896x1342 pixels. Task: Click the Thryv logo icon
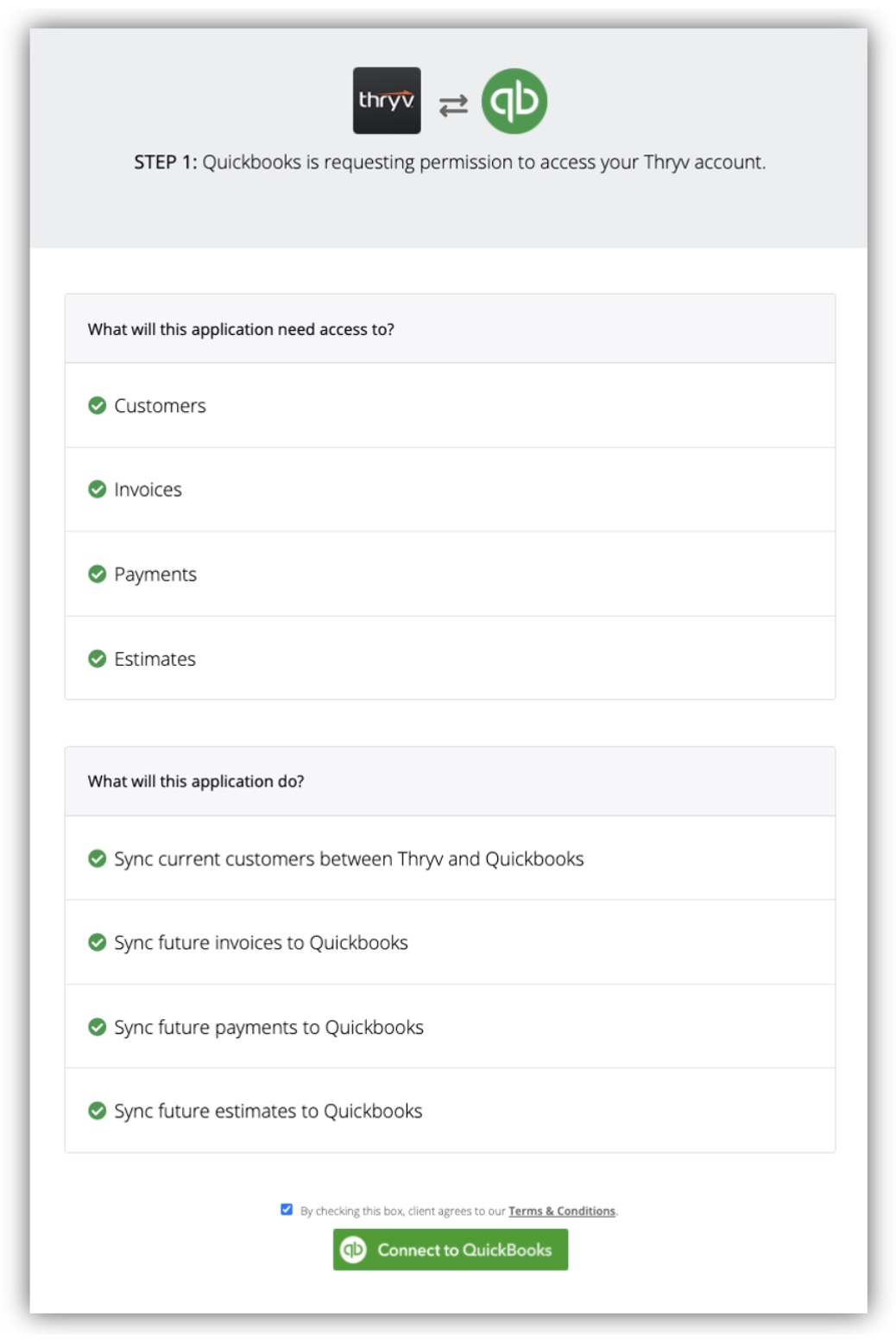pos(387,100)
